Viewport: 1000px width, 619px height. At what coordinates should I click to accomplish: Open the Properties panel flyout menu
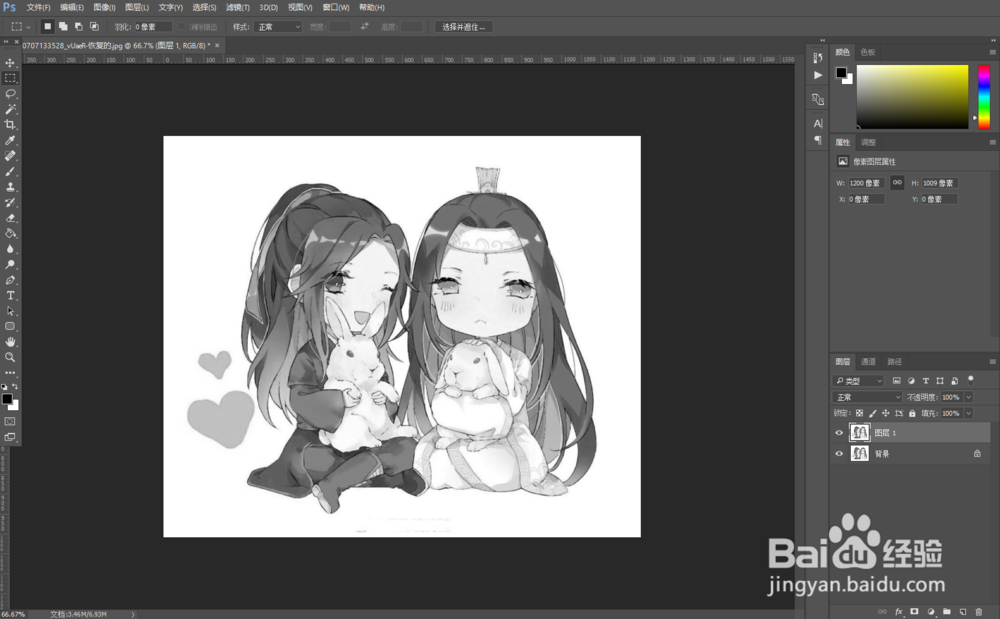click(x=992, y=142)
